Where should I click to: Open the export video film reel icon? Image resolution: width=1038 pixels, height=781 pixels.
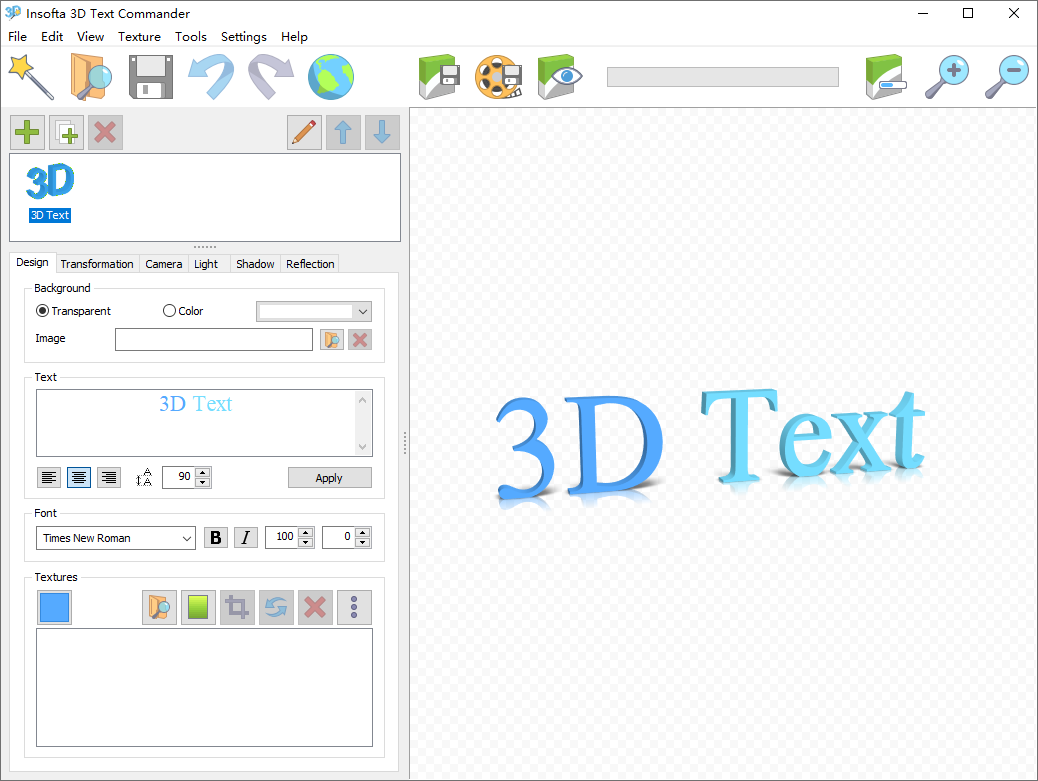click(x=499, y=77)
